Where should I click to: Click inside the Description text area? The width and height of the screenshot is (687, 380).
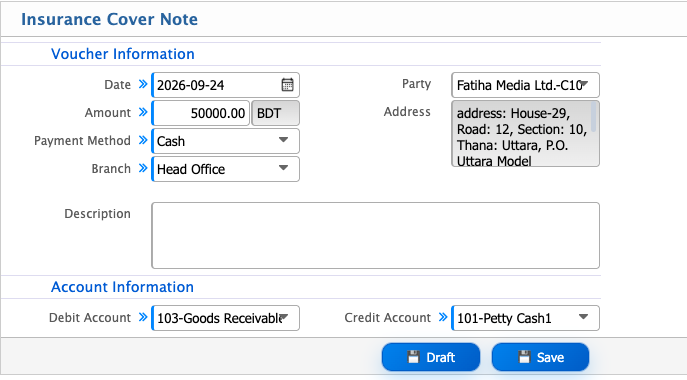(x=375, y=235)
